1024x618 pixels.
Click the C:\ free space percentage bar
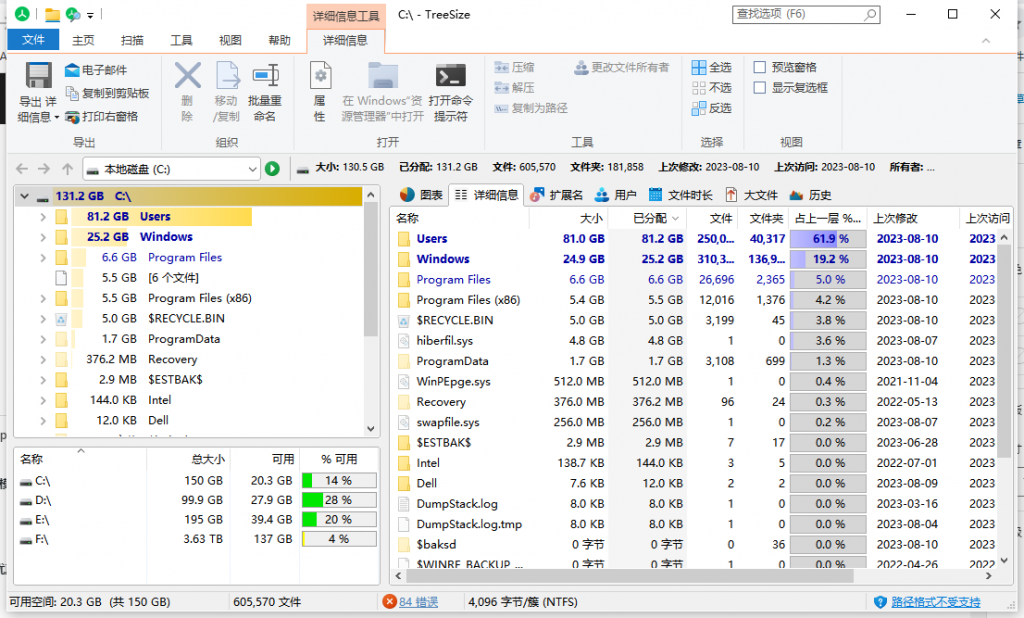(328, 479)
